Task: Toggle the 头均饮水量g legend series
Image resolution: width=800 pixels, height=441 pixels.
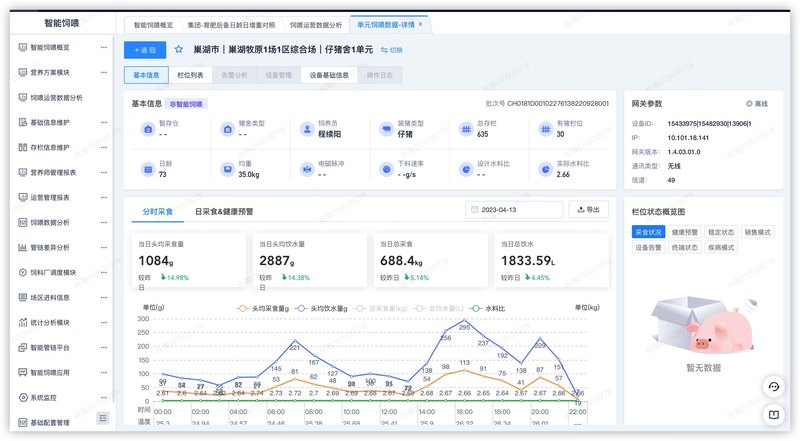Action: (321, 309)
